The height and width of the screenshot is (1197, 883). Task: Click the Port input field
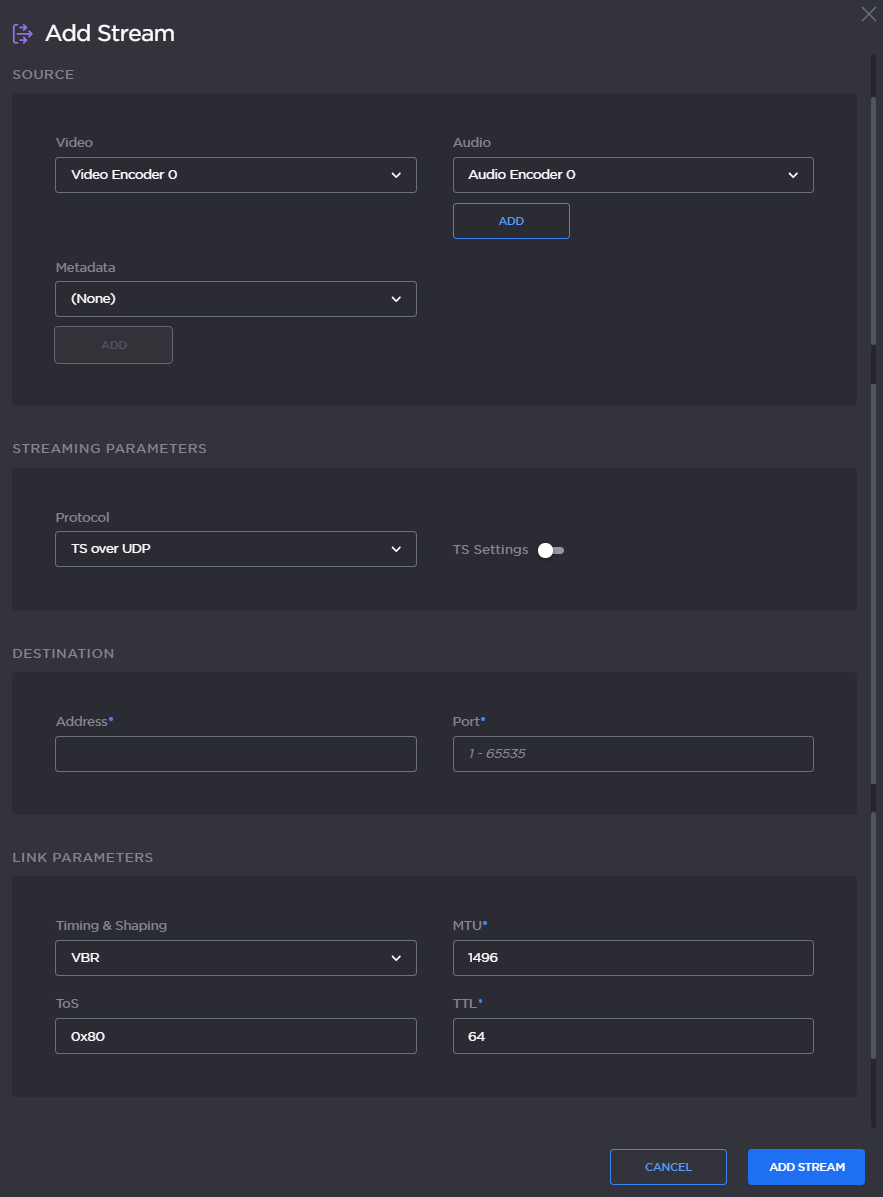click(x=633, y=753)
